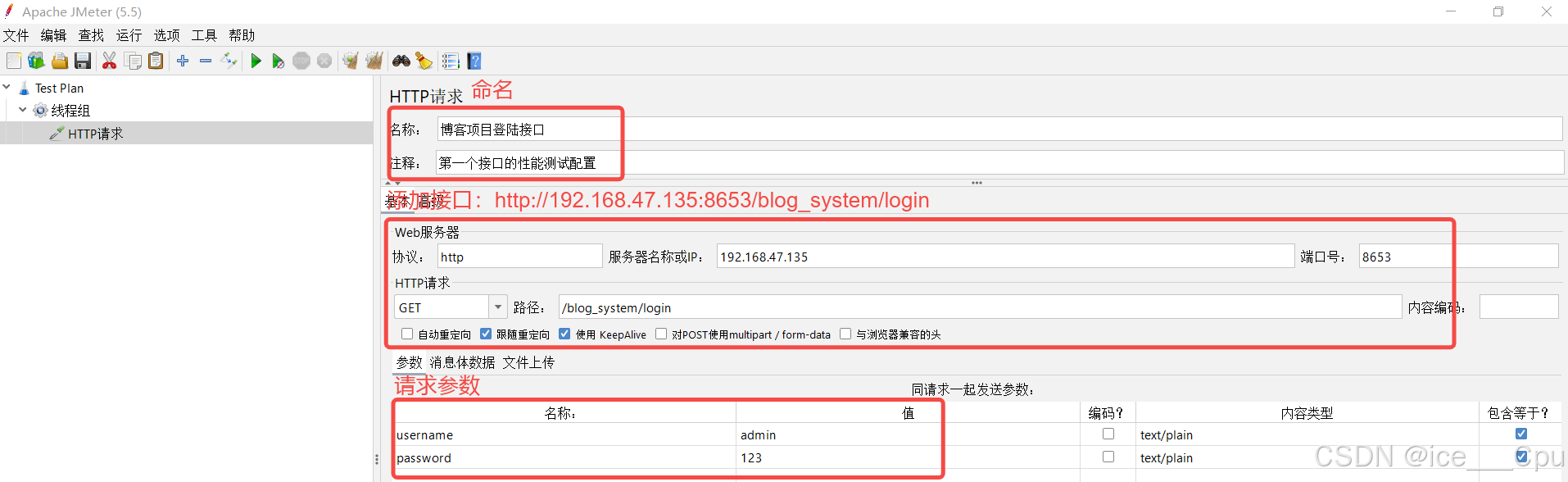
Task: Click the blue minus Collapse All icon
Action: [206, 61]
